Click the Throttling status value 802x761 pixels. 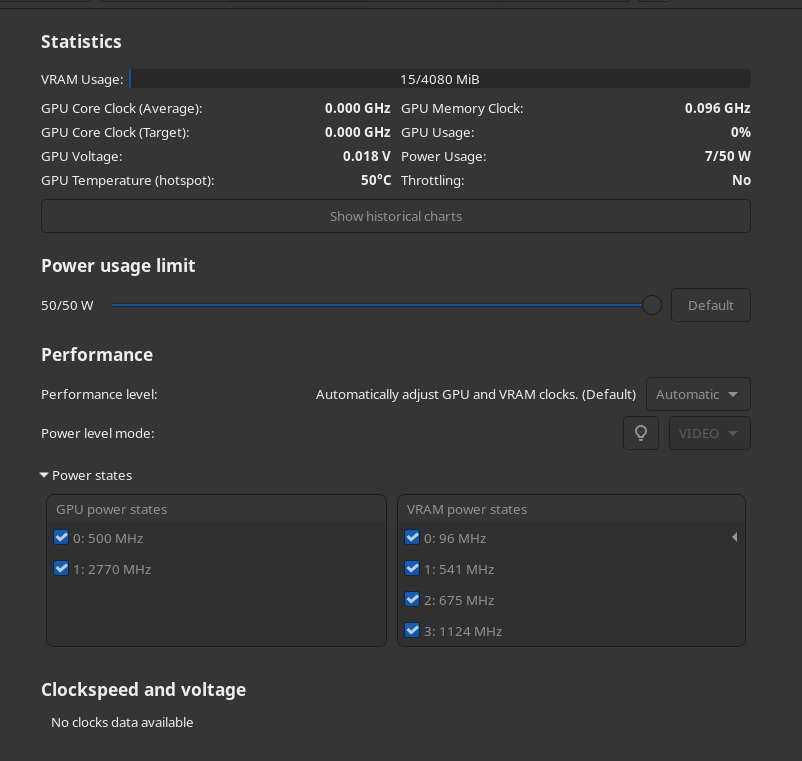coord(741,180)
